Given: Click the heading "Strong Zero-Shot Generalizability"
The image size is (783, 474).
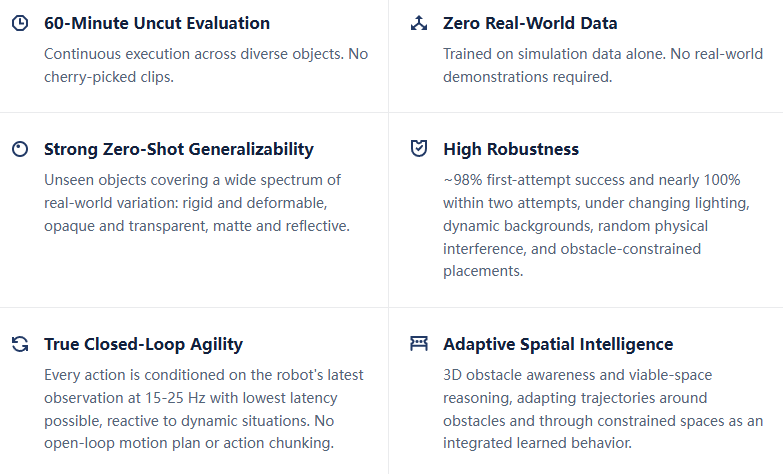Looking at the screenshot, I should click(x=179, y=149).
